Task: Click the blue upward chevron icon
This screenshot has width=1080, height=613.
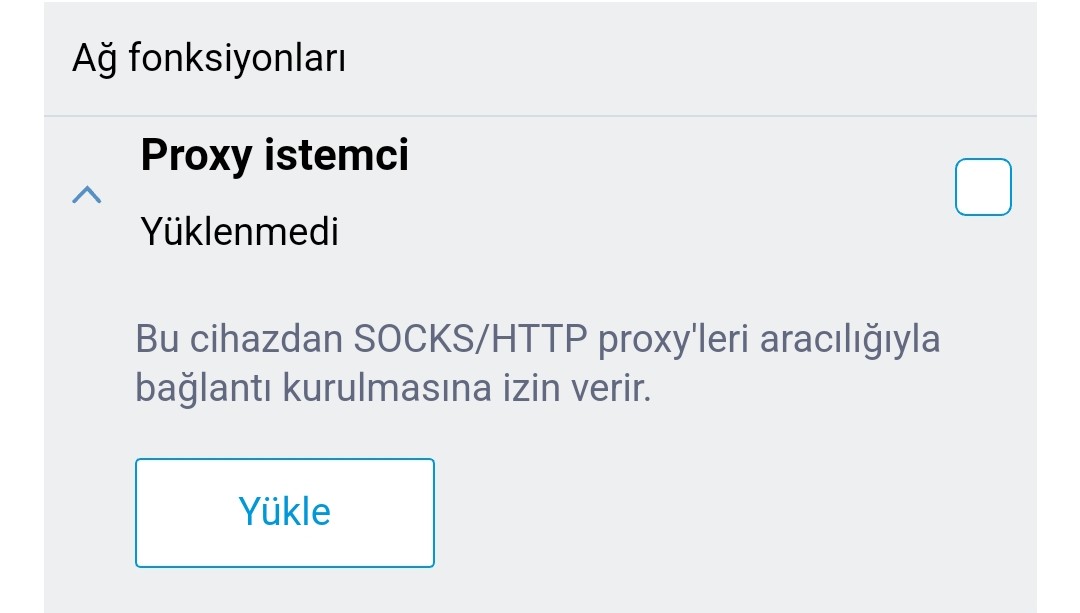Action: point(87,195)
